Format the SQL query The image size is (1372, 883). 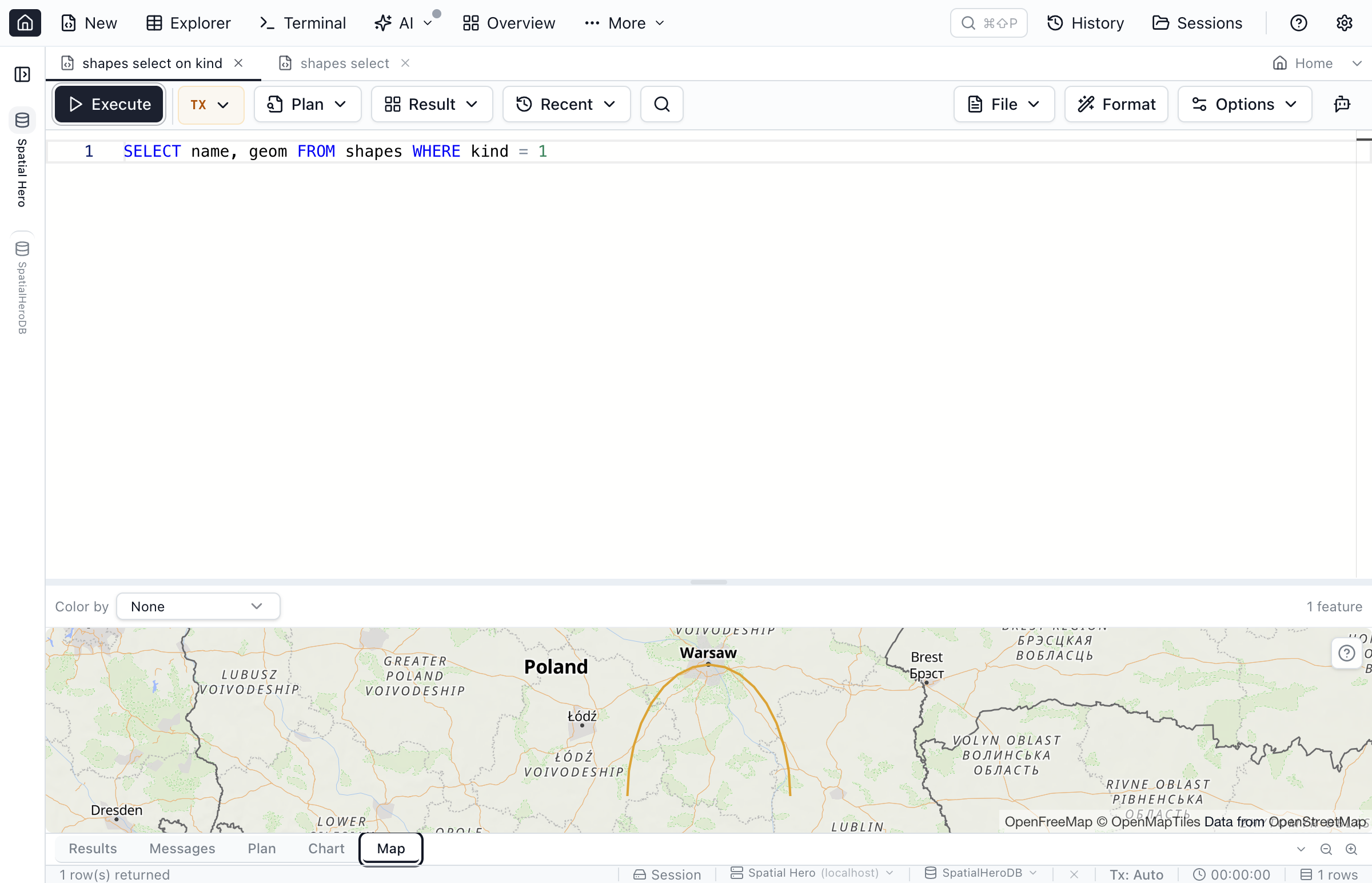(1116, 104)
